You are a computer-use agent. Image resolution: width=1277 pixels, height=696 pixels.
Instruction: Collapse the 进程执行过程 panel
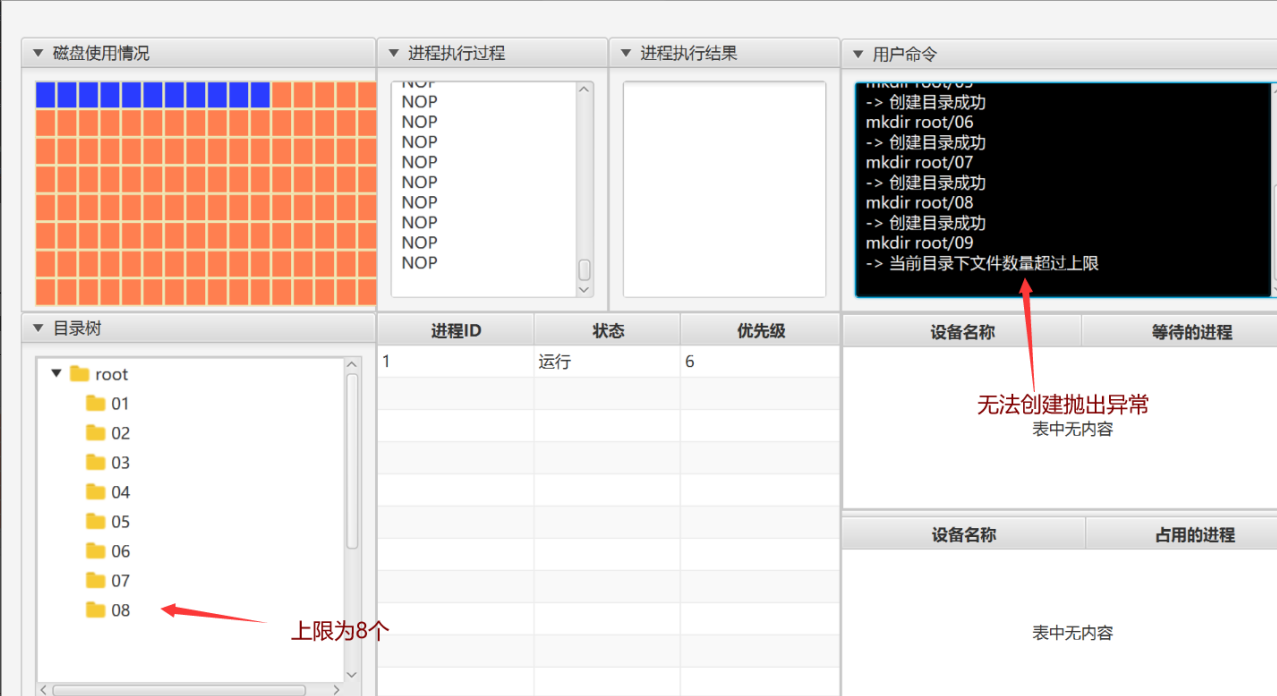click(393, 53)
